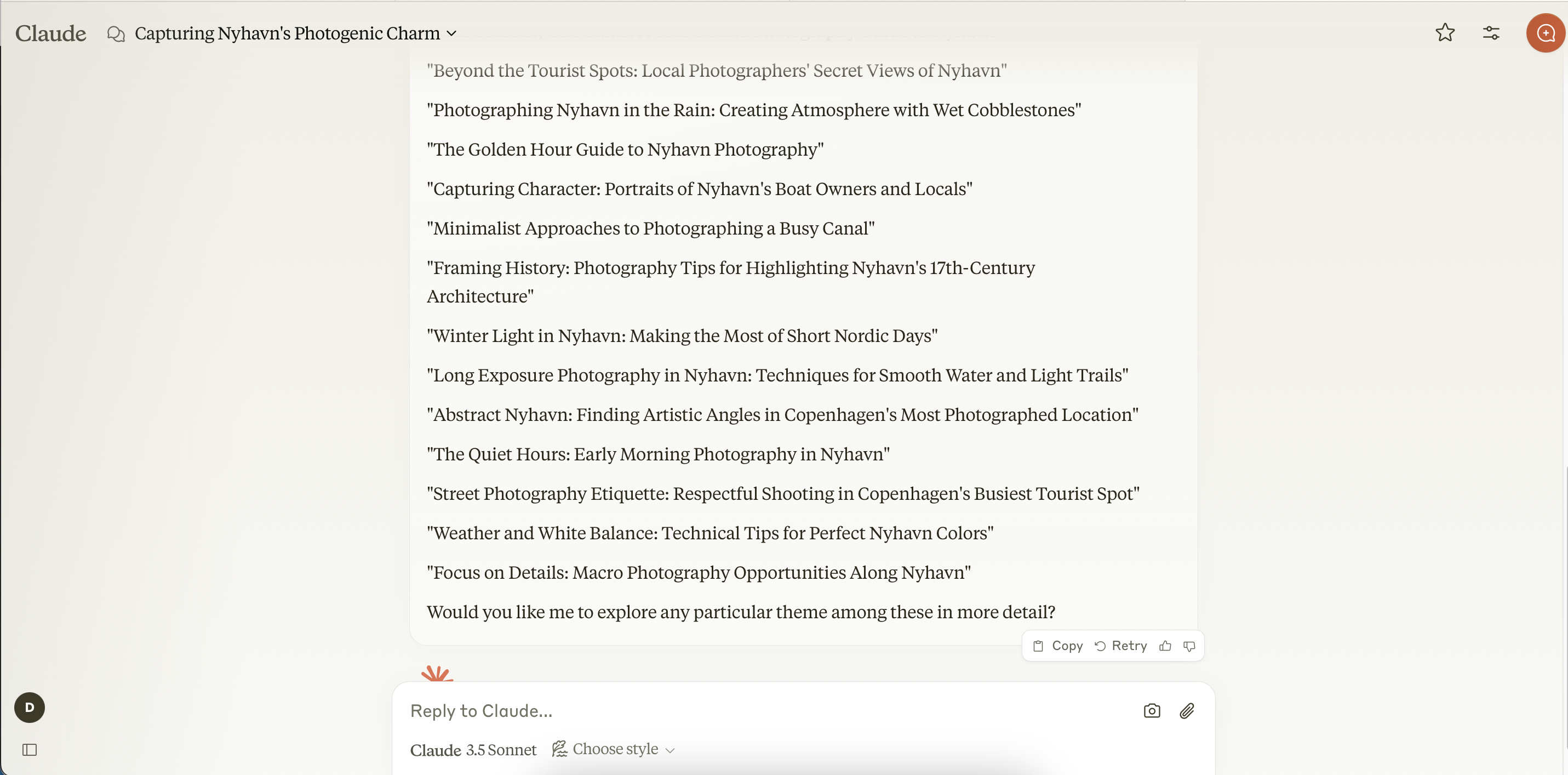Click the Capturing Nyhavn's Photogenic Charm title
The width and height of the screenshot is (1568, 775).
click(x=287, y=33)
